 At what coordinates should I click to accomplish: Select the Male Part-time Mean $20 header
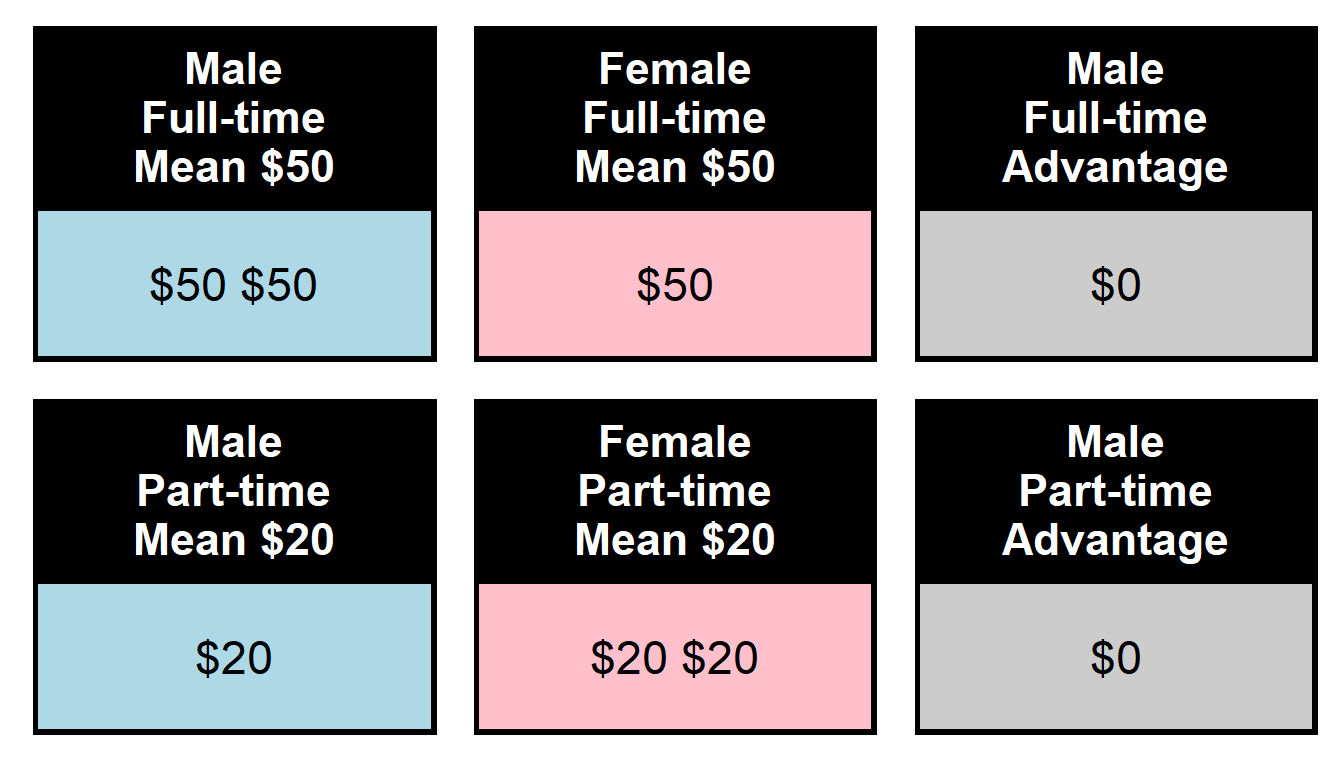point(234,491)
